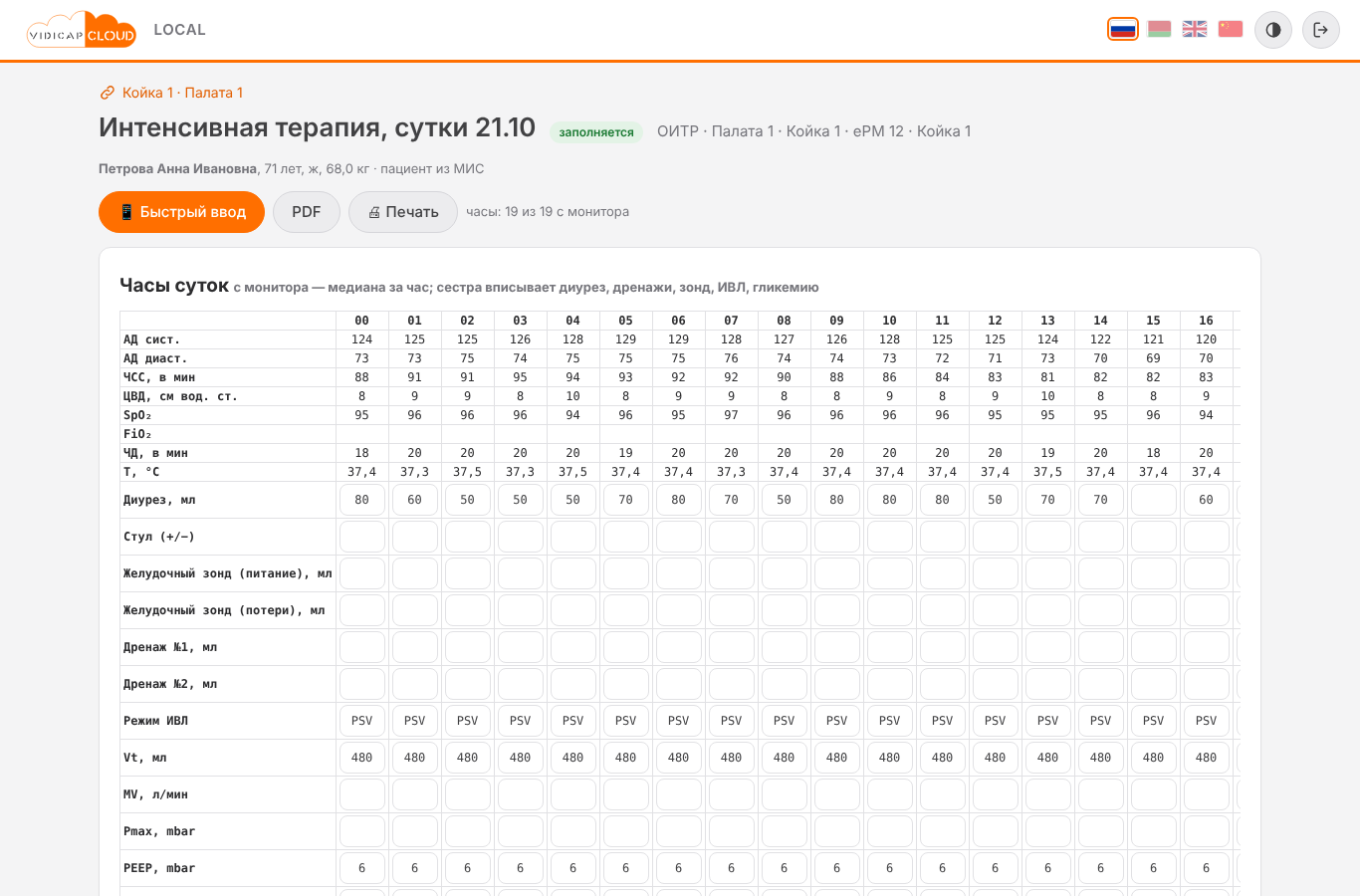Screen dimensions: 1360x896
Task: Open Быстрый ввод quick entry
Action: coord(181,212)
